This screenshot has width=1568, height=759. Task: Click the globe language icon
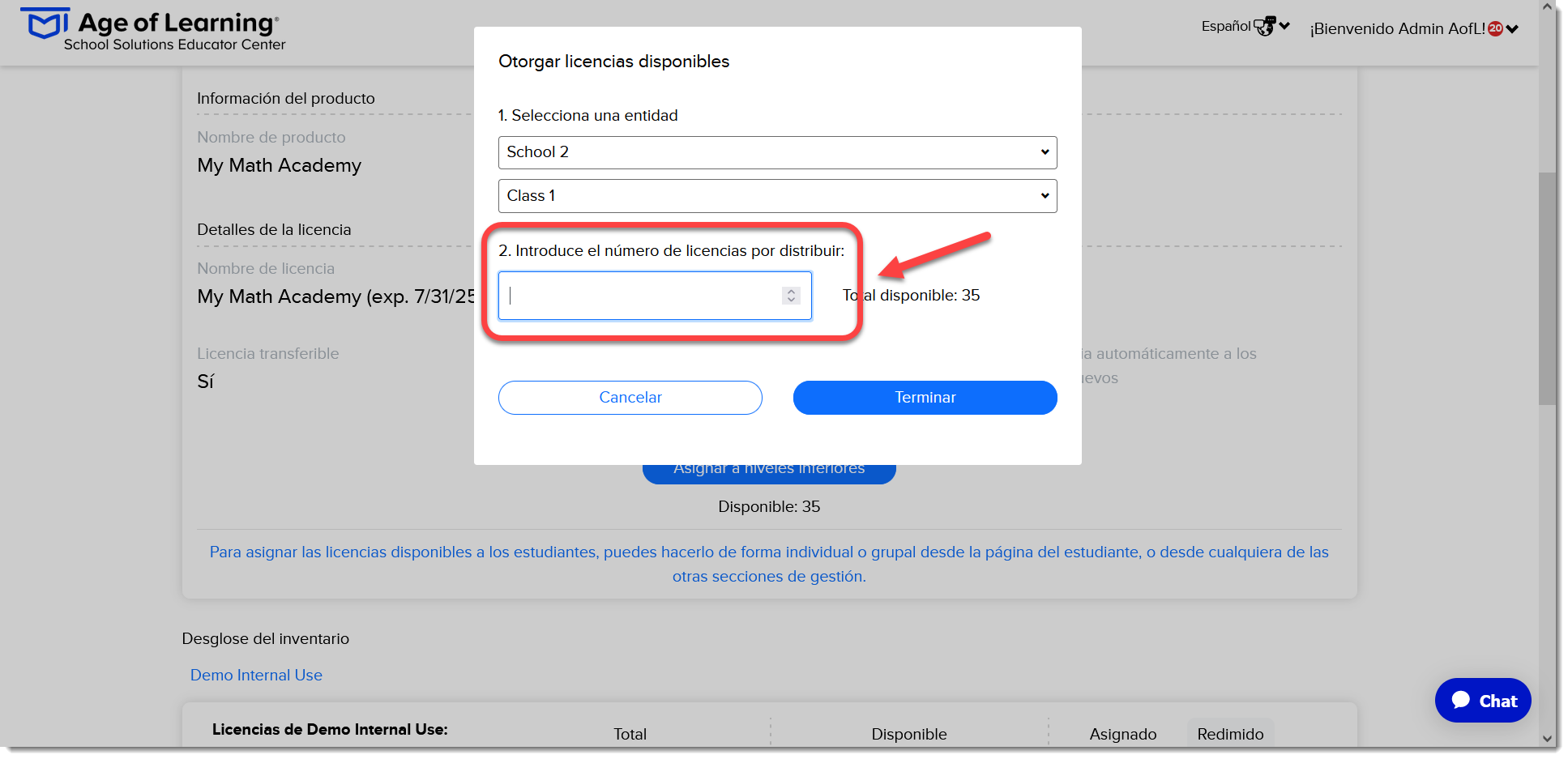tap(1265, 27)
